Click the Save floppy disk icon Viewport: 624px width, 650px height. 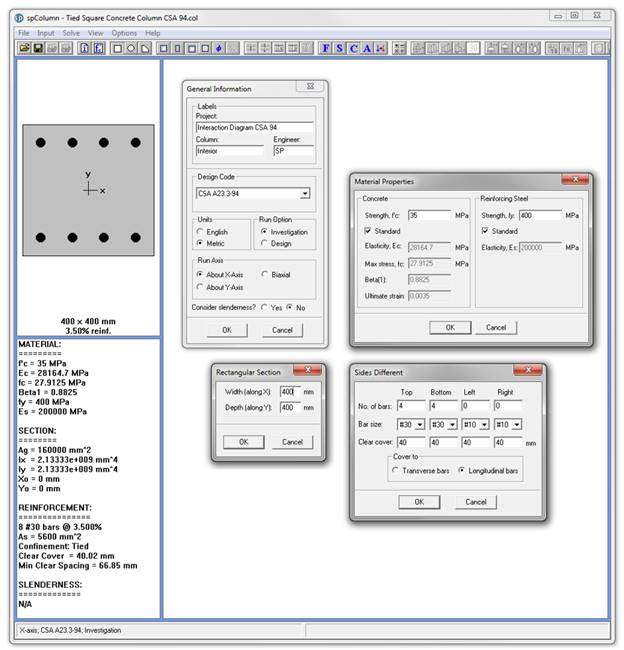(38, 48)
